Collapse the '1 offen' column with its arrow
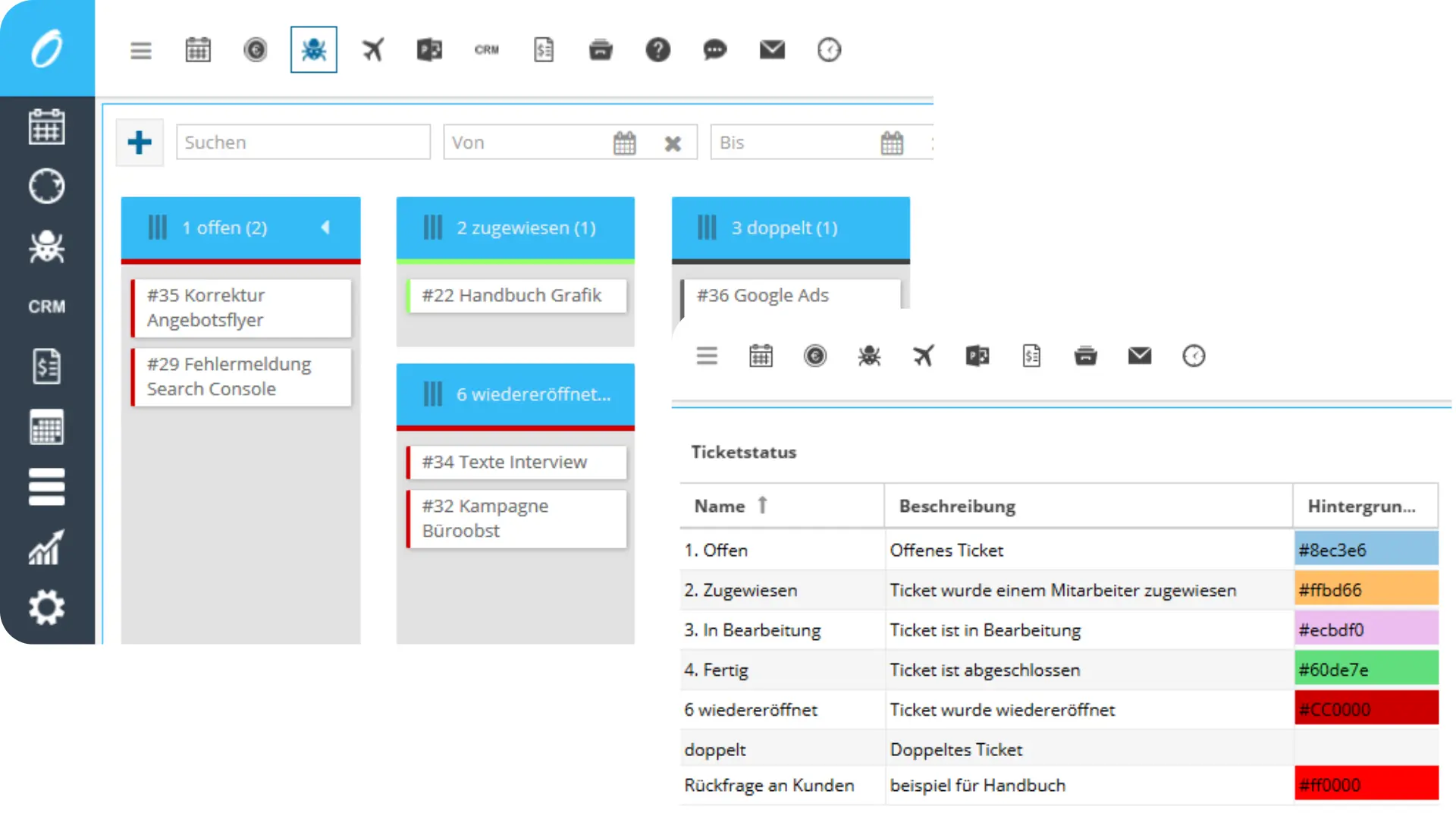The height and width of the screenshot is (819, 1456). point(326,227)
